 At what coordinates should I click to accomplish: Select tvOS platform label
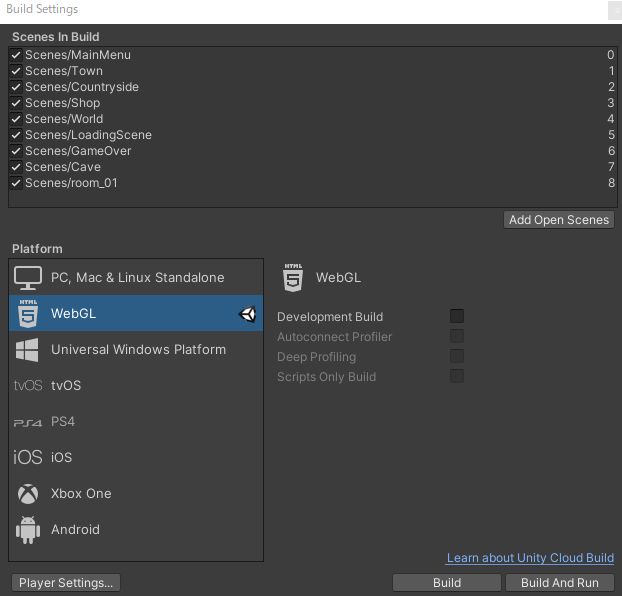pos(66,385)
